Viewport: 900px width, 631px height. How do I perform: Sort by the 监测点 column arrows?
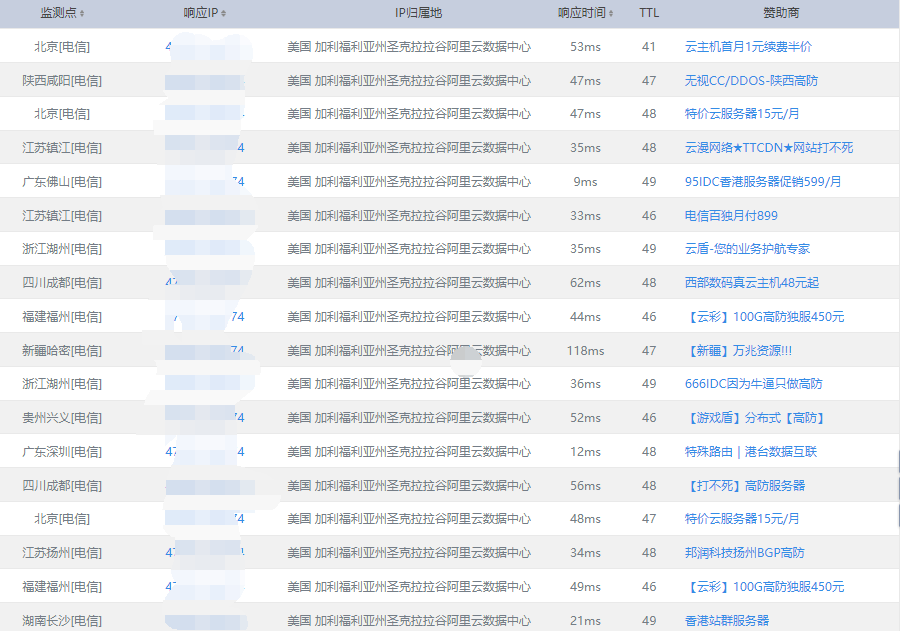(82, 13)
